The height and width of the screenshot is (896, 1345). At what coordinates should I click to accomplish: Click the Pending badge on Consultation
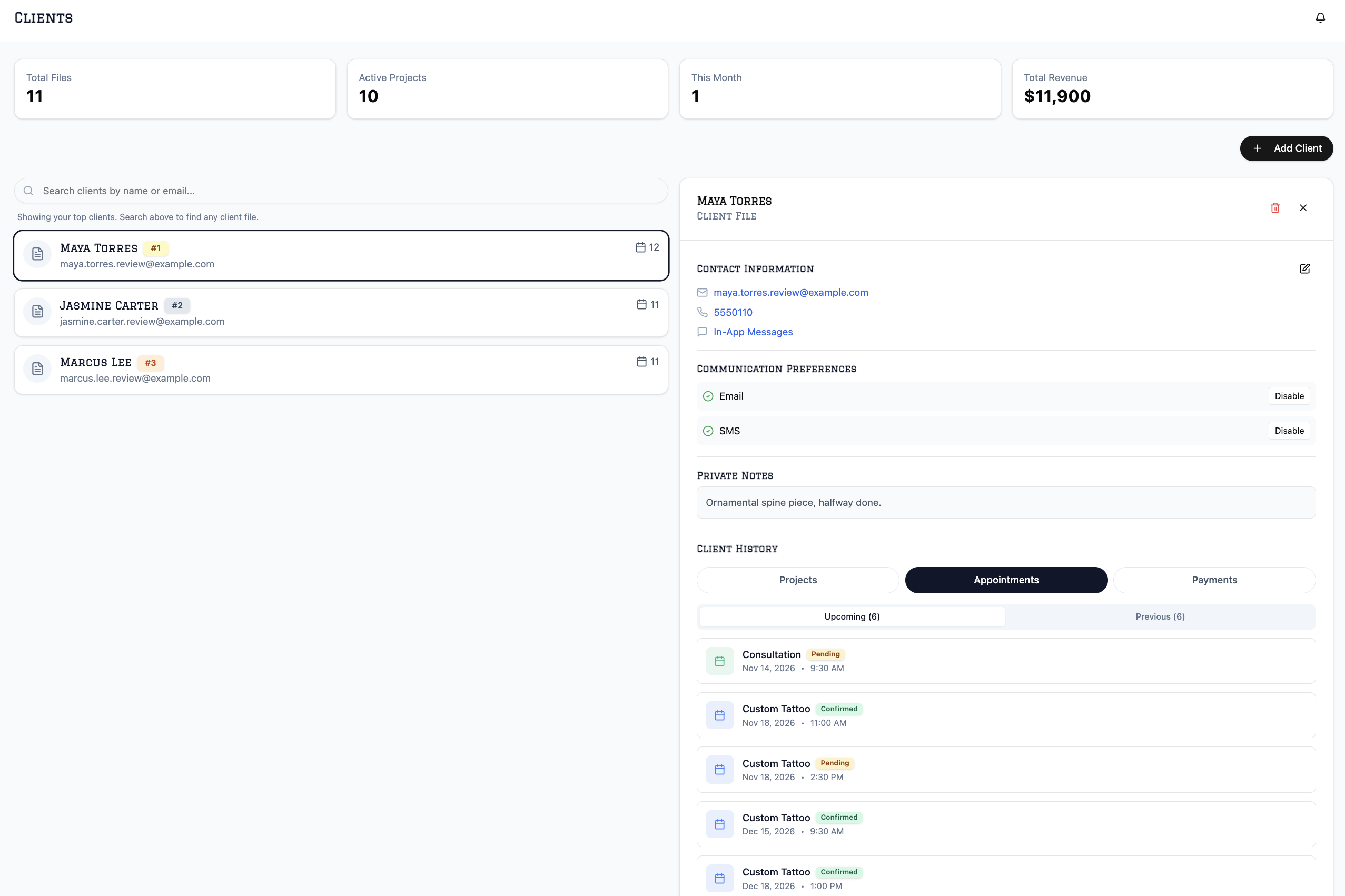825,654
